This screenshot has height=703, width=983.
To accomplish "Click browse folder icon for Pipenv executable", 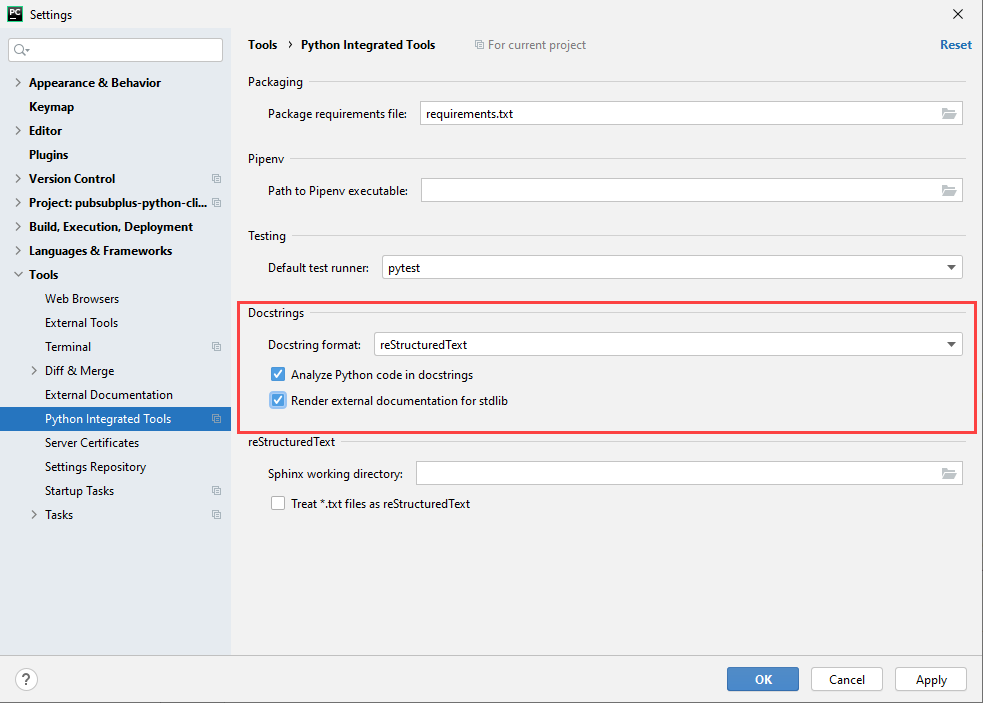I will pos(949,190).
